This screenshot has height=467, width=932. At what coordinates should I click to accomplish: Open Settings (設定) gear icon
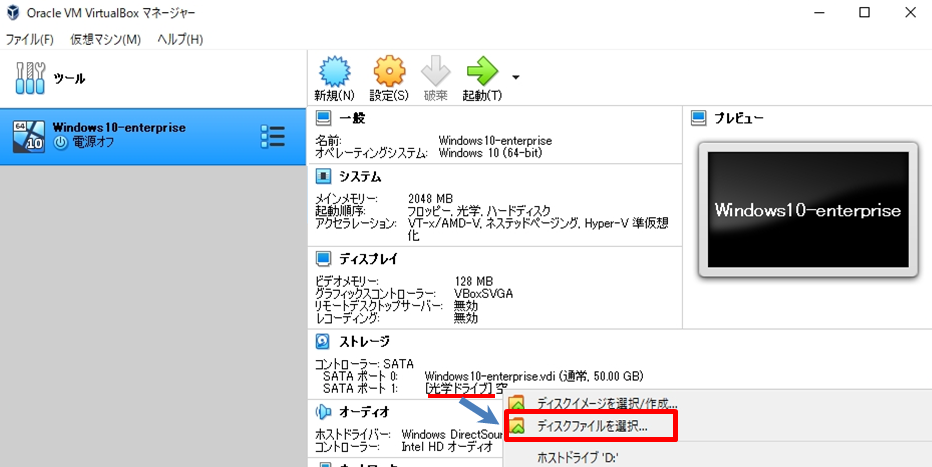point(389,72)
